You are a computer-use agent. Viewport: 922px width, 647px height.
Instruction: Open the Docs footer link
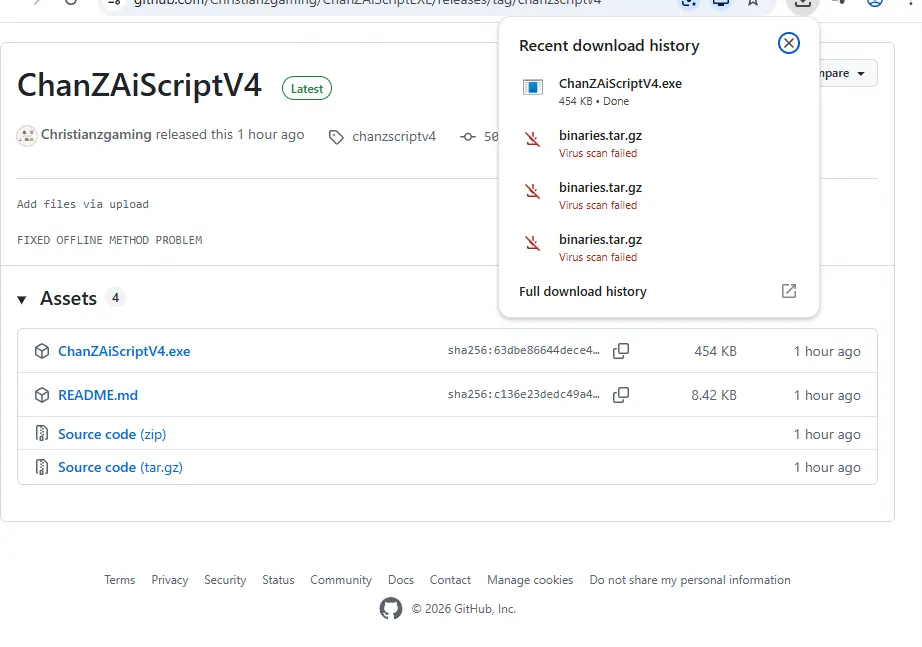(400, 580)
